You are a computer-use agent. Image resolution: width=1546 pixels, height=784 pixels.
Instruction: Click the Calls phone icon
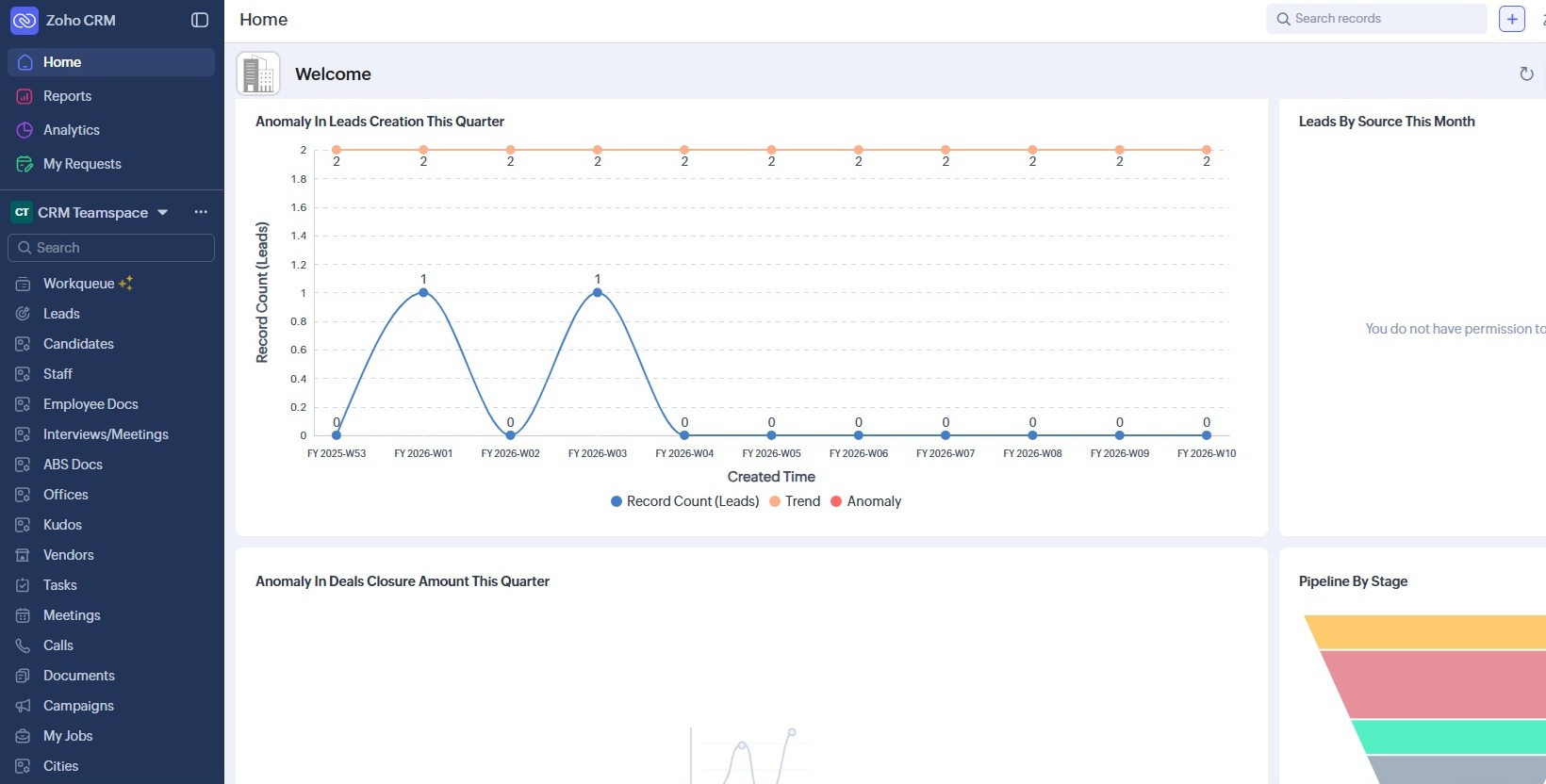[x=24, y=645]
